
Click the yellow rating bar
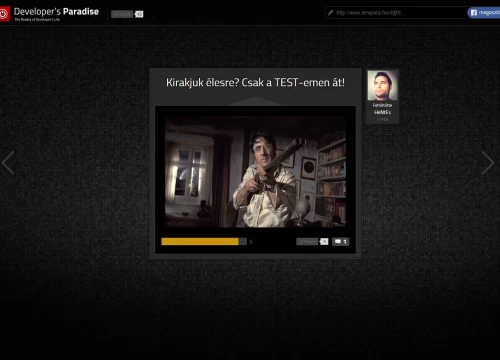(x=200, y=242)
